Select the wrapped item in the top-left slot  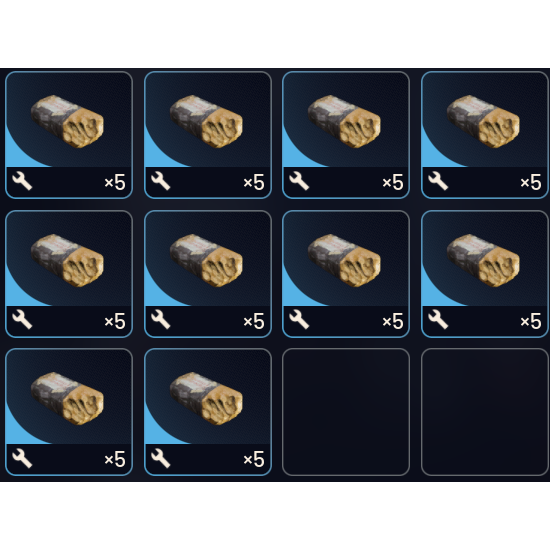pyautogui.click(x=67, y=121)
